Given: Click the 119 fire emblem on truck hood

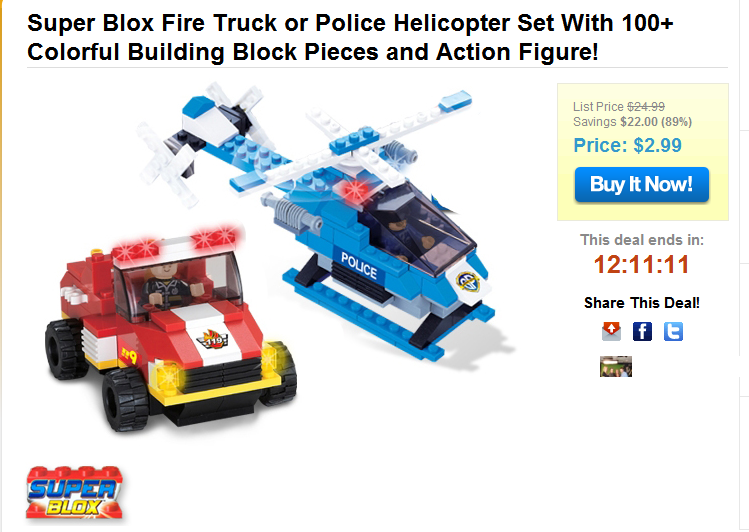Looking at the screenshot, I should [213, 340].
